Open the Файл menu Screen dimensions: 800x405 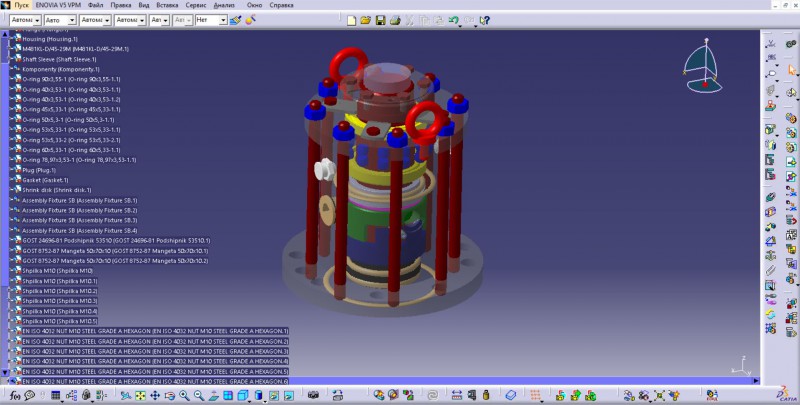click(x=95, y=5)
